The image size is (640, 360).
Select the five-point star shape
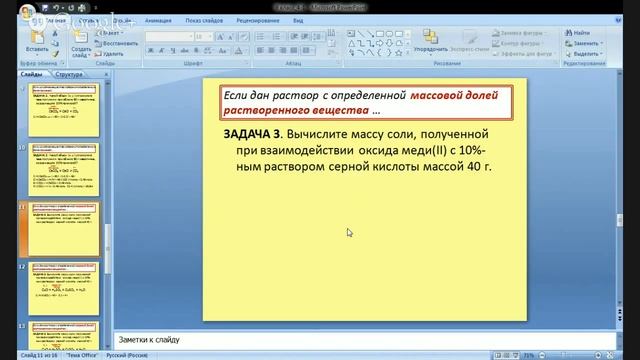tap(399, 53)
